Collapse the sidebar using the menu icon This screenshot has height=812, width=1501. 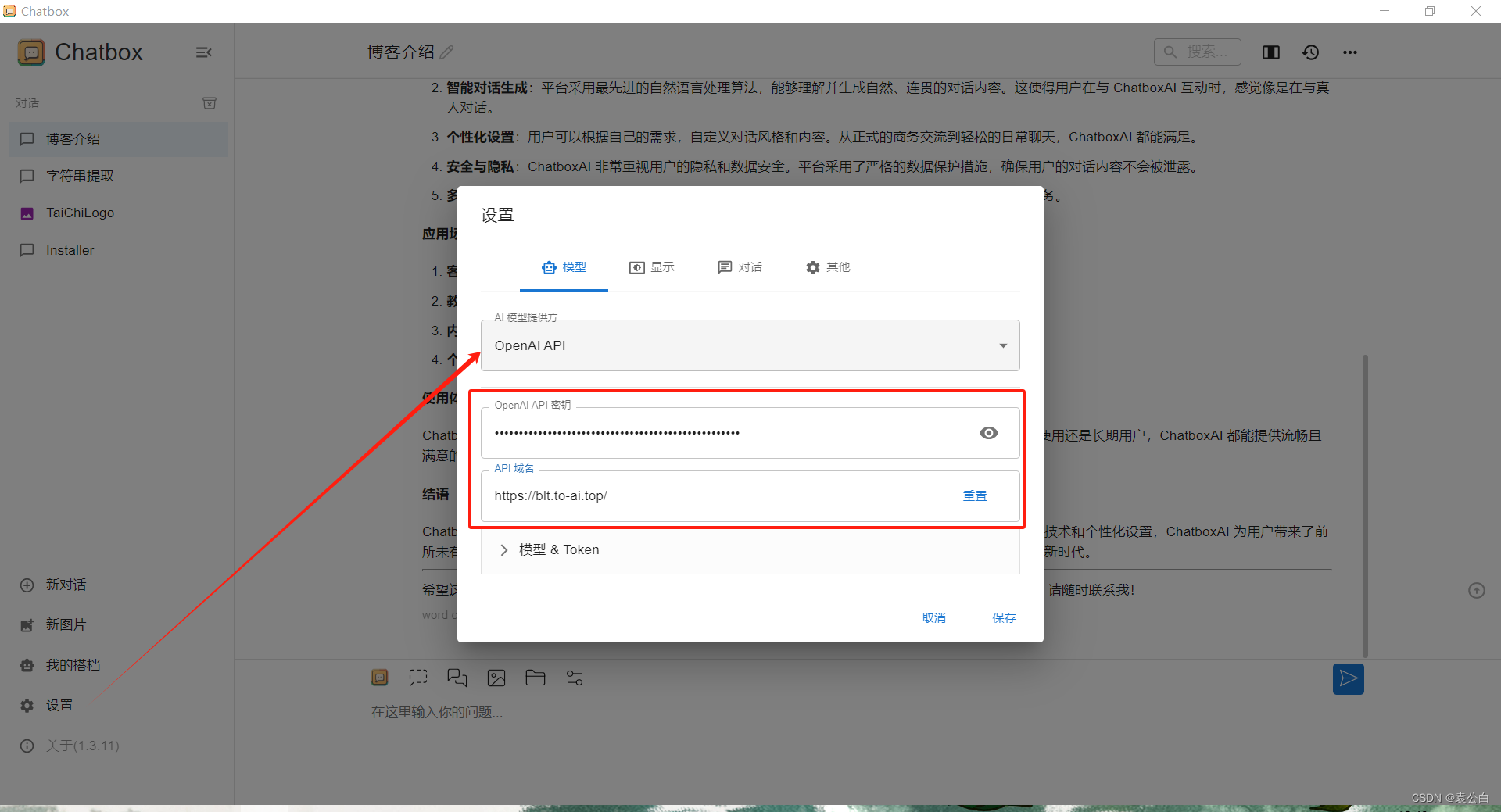coord(203,52)
